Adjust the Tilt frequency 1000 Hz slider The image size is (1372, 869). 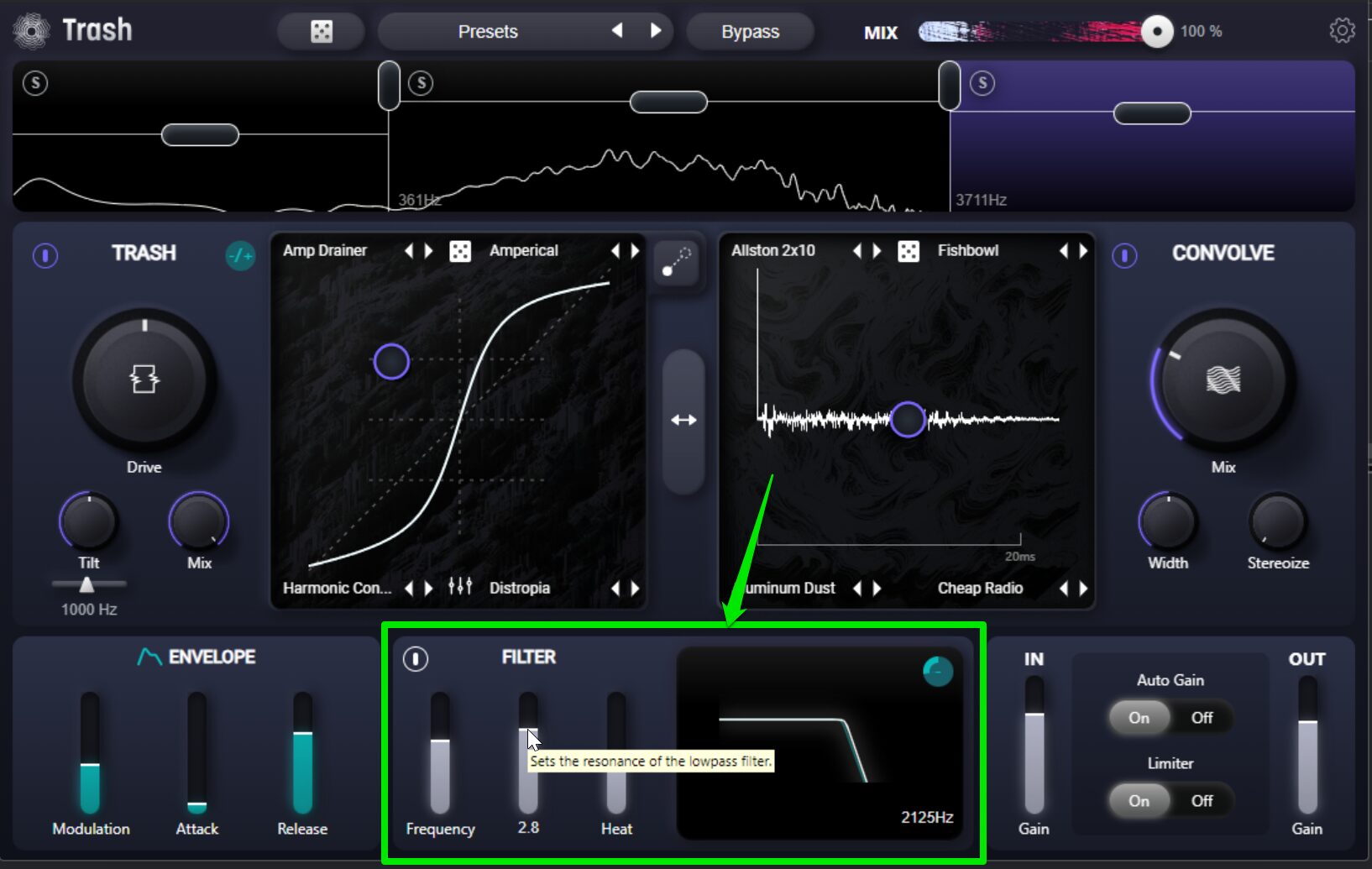coord(87,584)
